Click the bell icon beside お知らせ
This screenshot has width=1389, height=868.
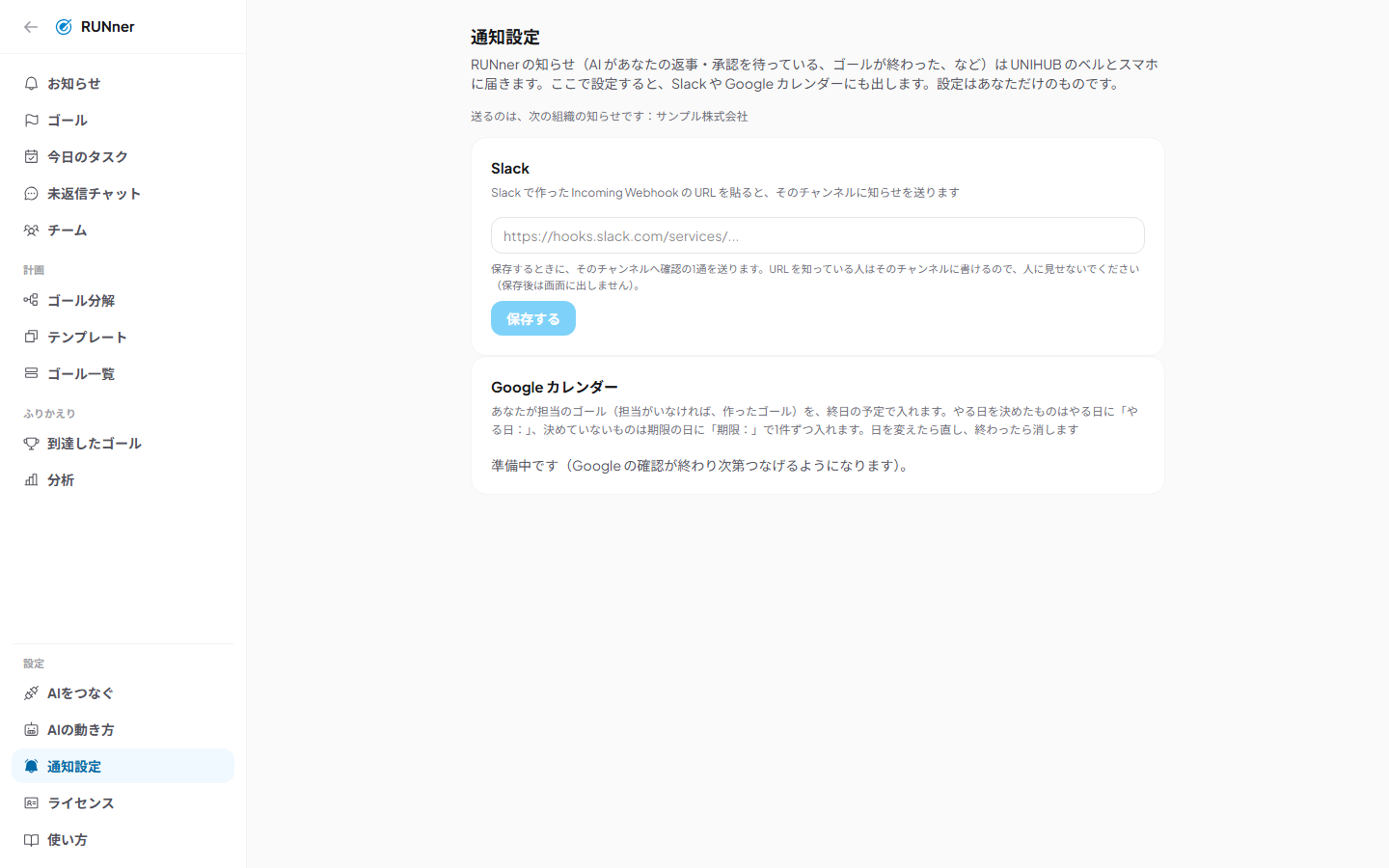tap(31, 84)
